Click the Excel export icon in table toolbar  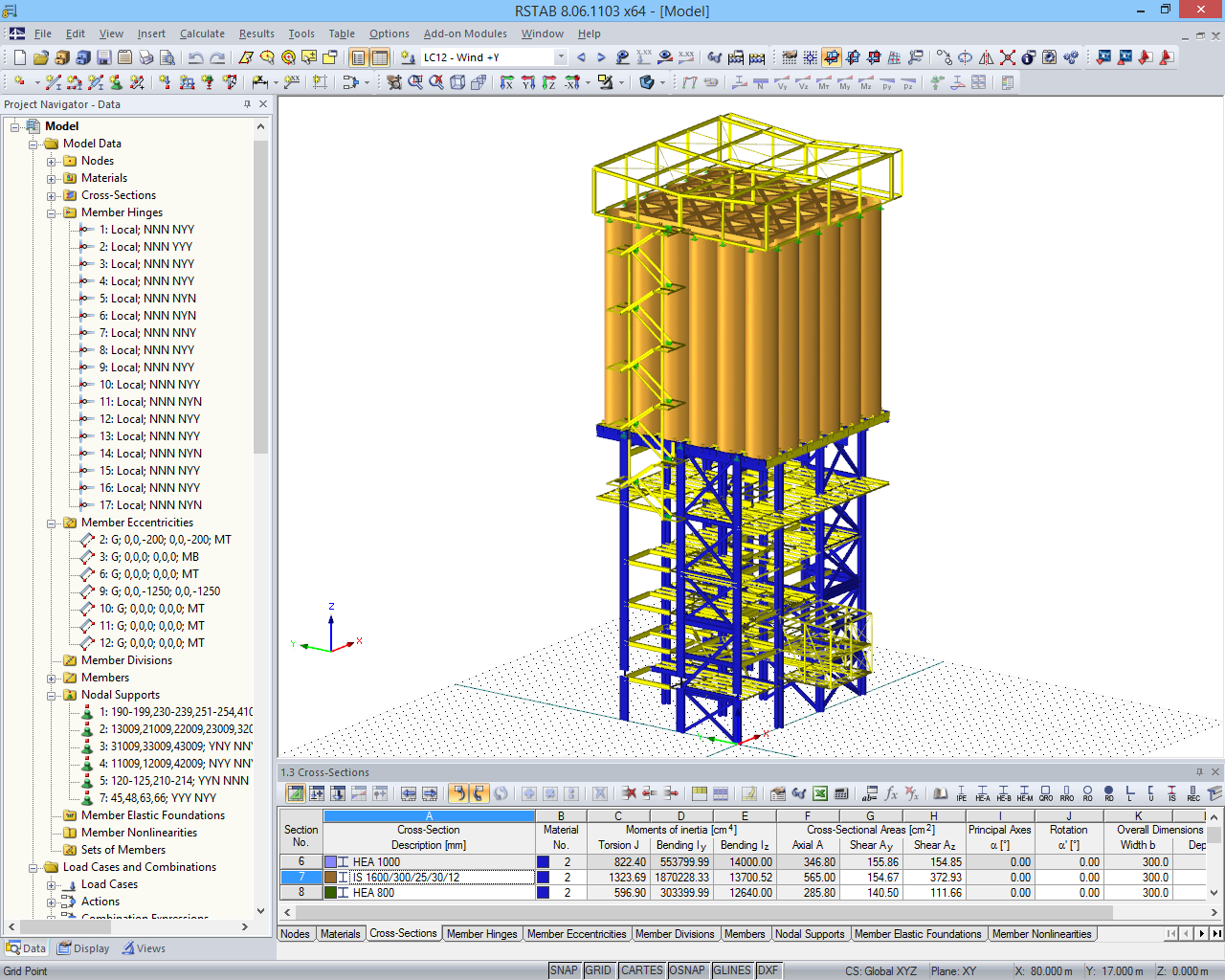click(x=820, y=793)
